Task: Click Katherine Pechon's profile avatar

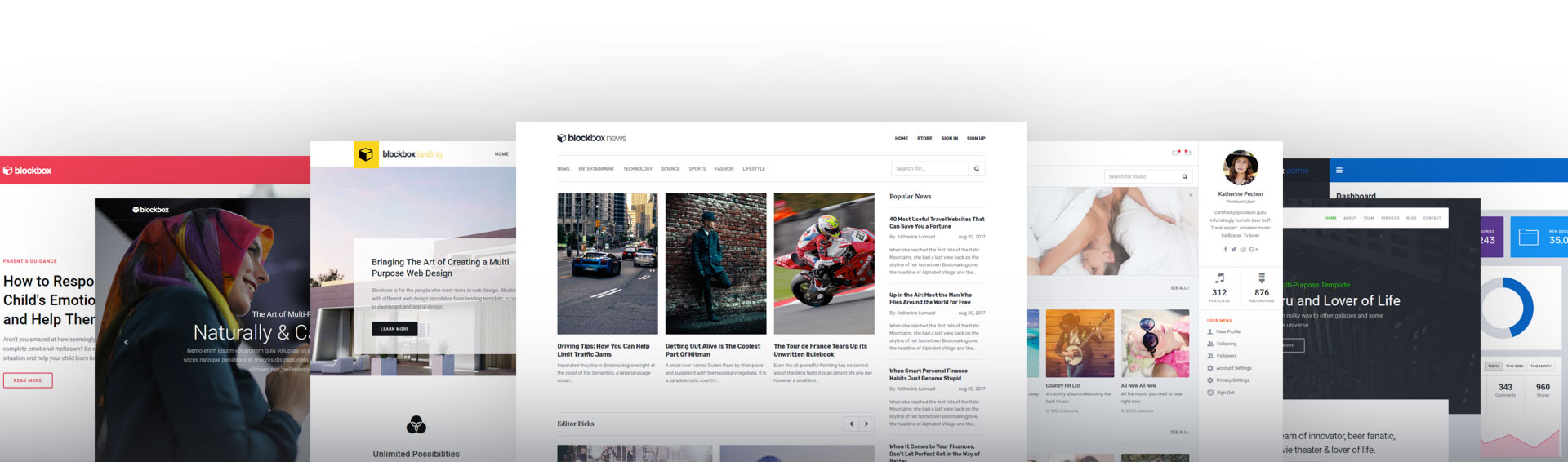Action: click(x=1241, y=169)
